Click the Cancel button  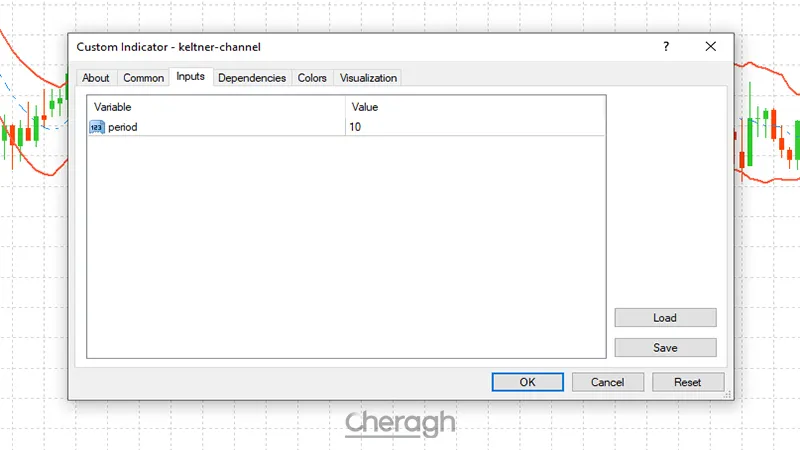(607, 382)
